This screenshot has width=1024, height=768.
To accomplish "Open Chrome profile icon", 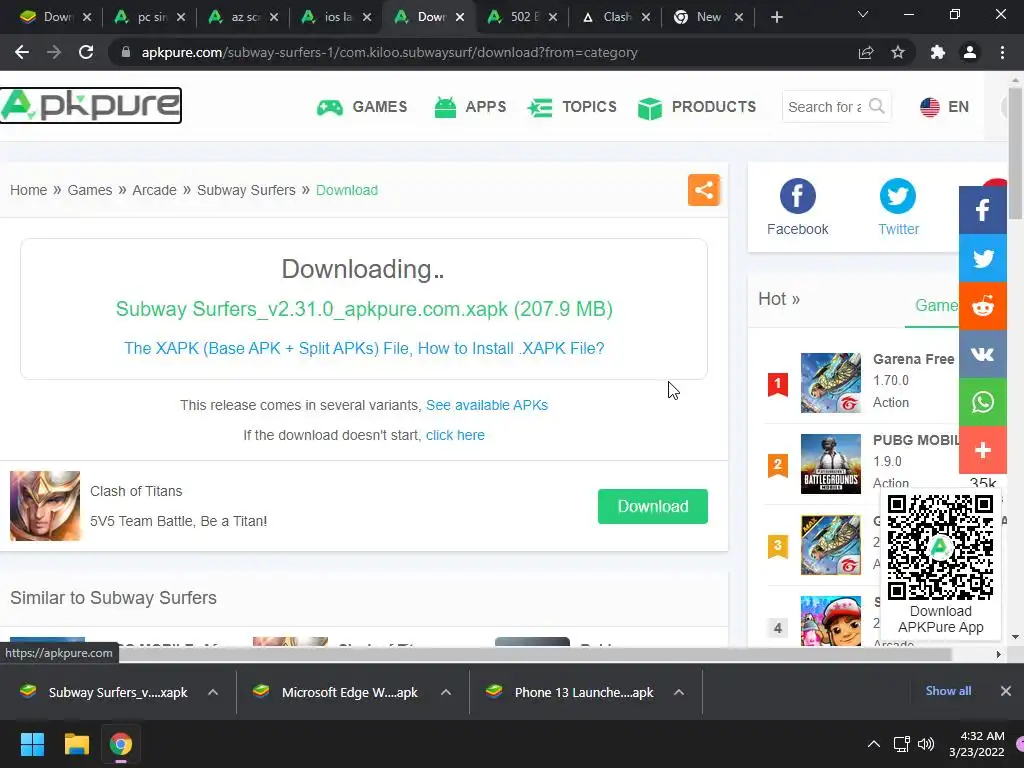I will tap(970, 52).
